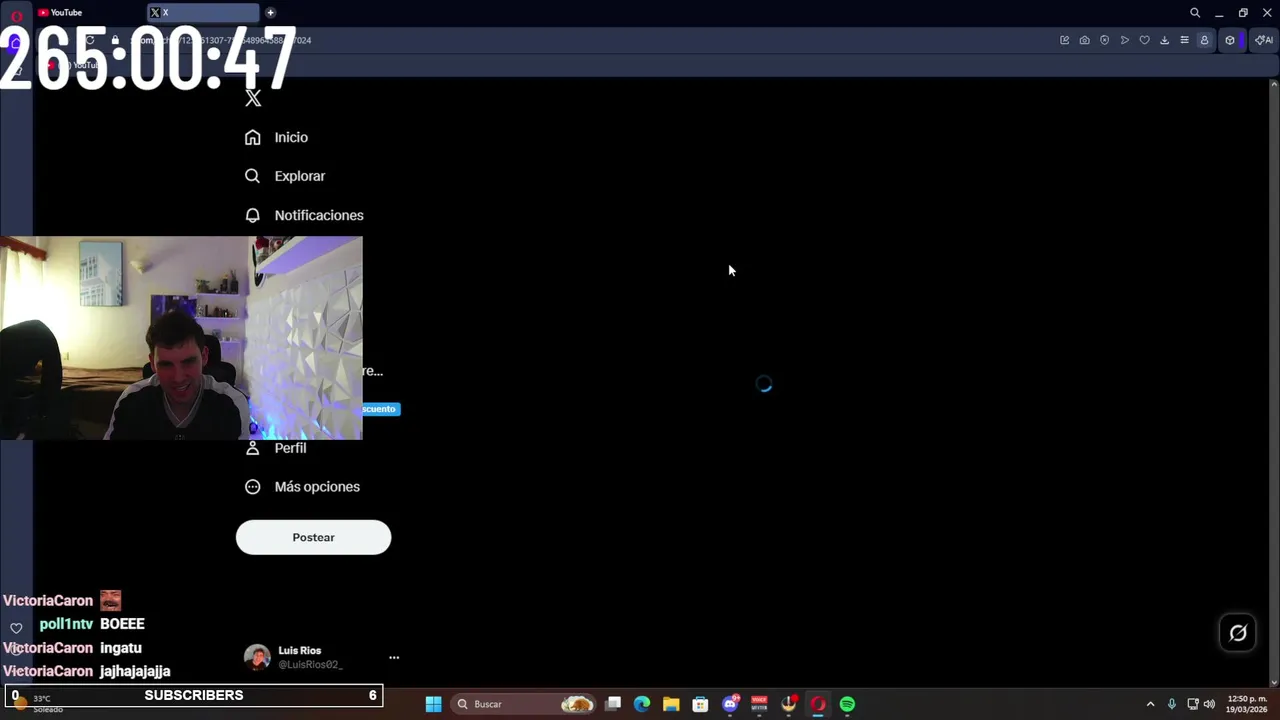This screenshot has height=720, width=1280.
Task: Switch to the YouTube browser tab
Action: (x=88, y=12)
